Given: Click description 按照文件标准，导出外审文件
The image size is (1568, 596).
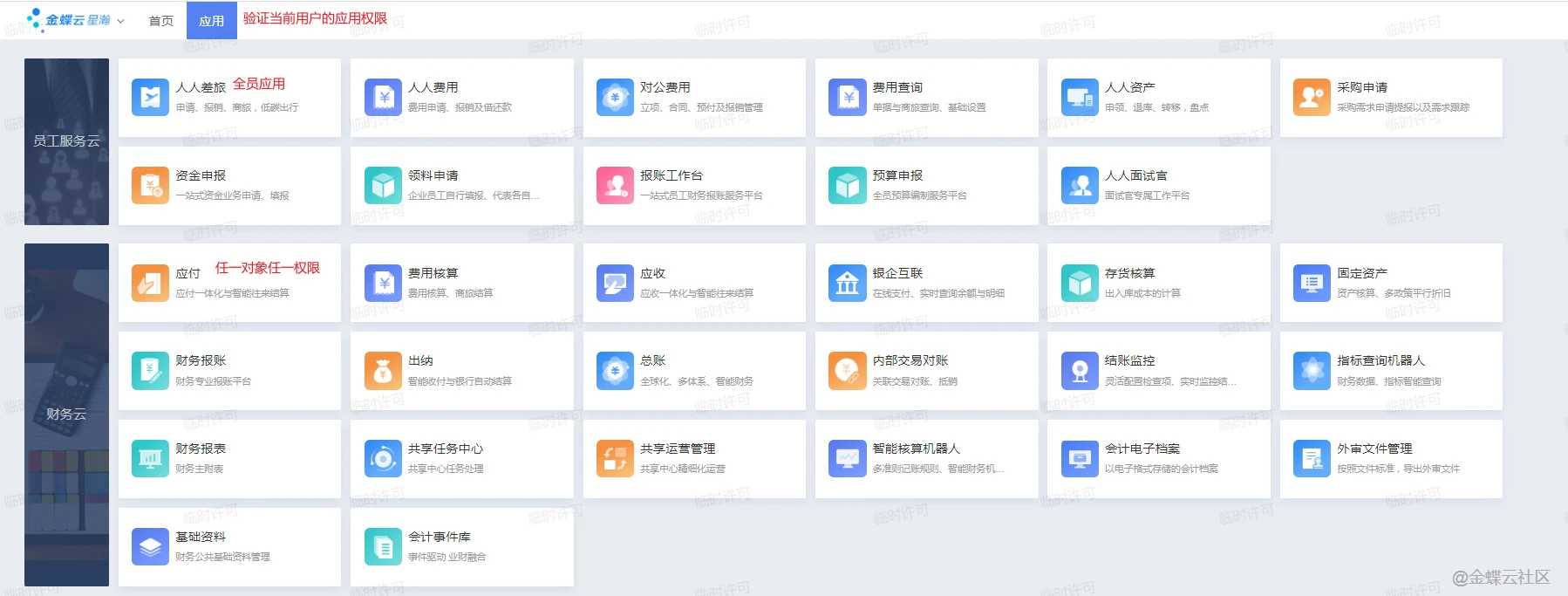Looking at the screenshot, I should click(1398, 469).
